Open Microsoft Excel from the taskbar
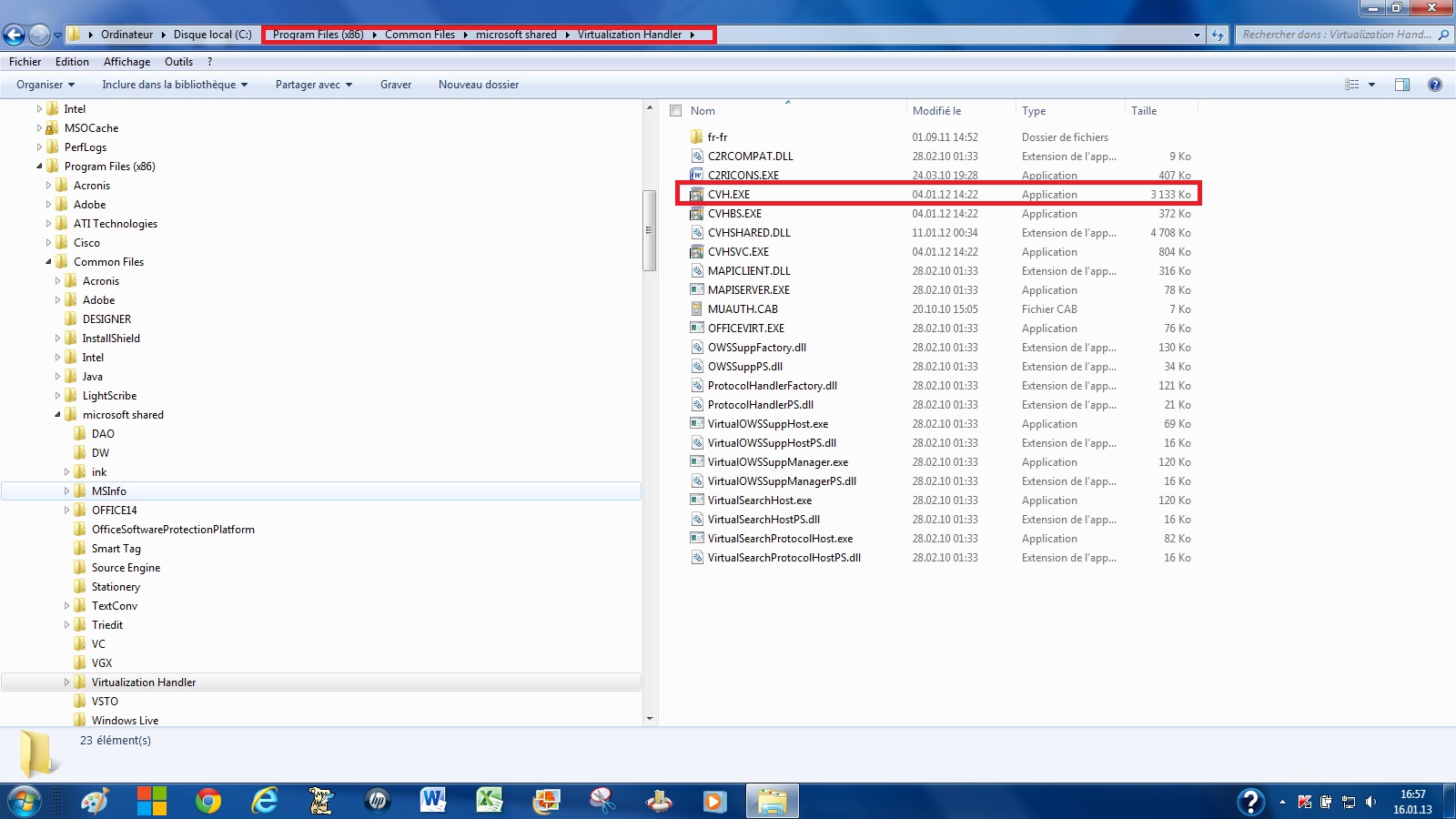 [490, 801]
